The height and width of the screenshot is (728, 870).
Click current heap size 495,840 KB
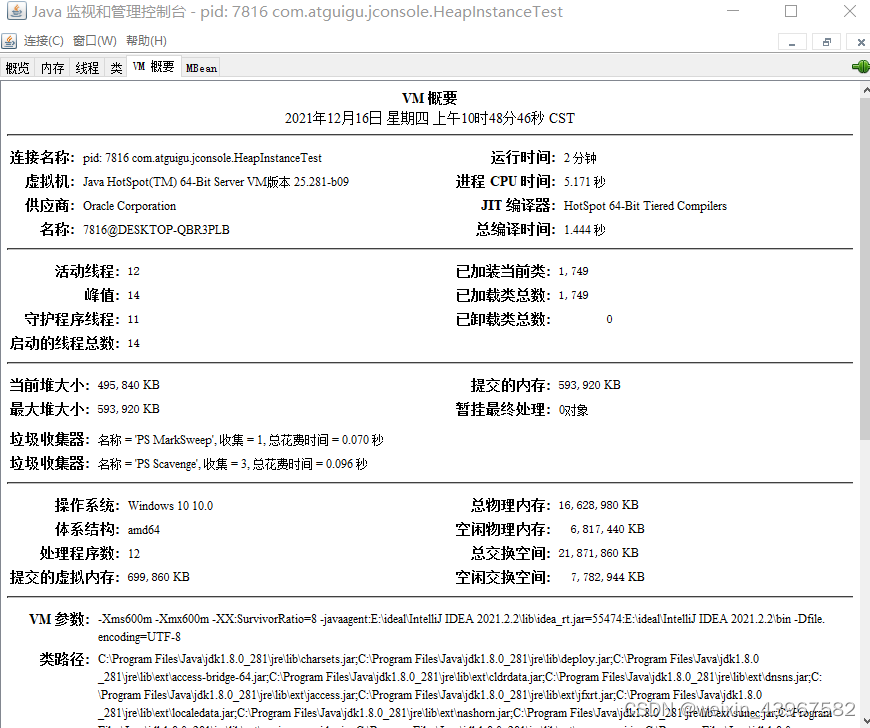pos(128,385)
